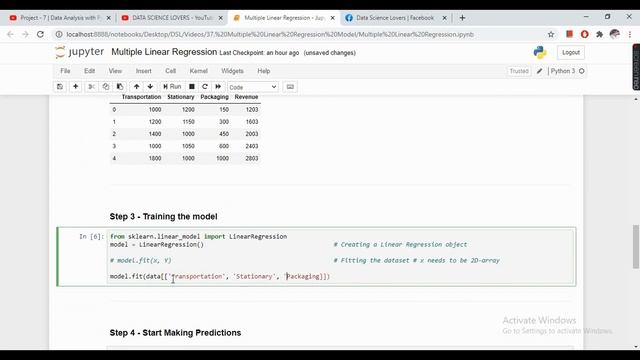Click the Python logo icon
This screenshot has width=640, height=360.
pyautogui.click(x=540, y=52)
